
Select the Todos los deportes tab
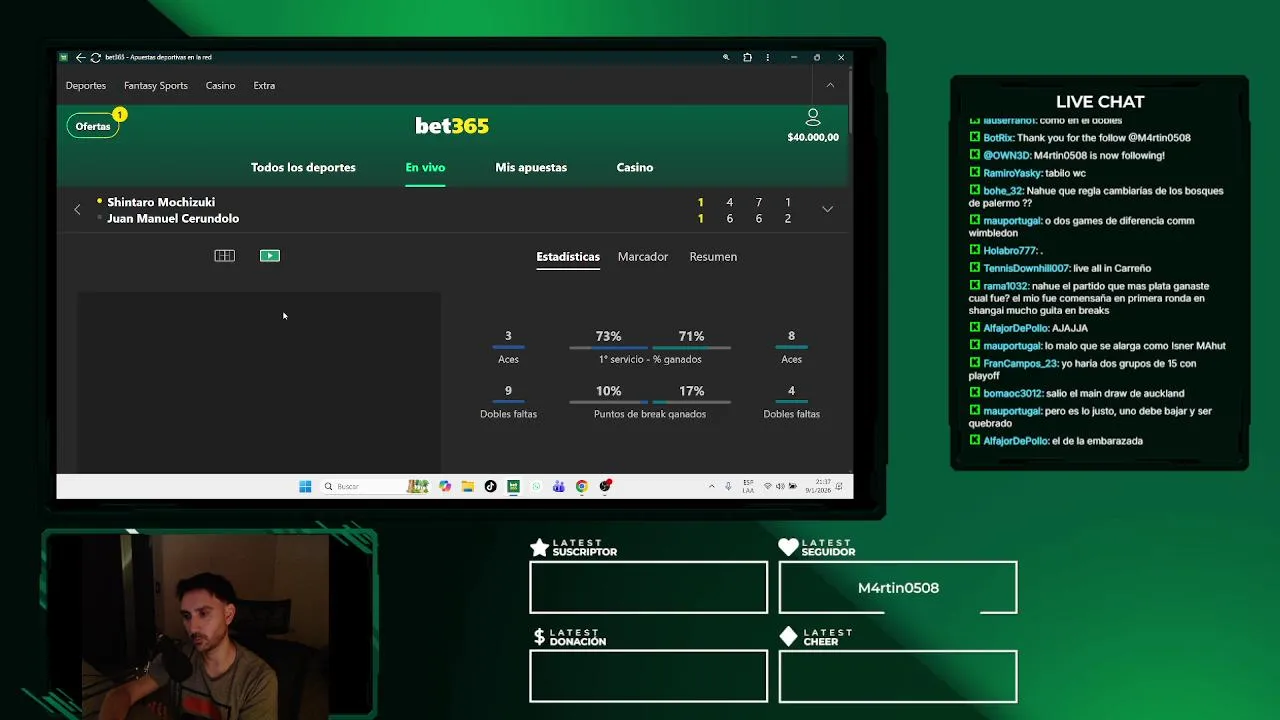303,167
